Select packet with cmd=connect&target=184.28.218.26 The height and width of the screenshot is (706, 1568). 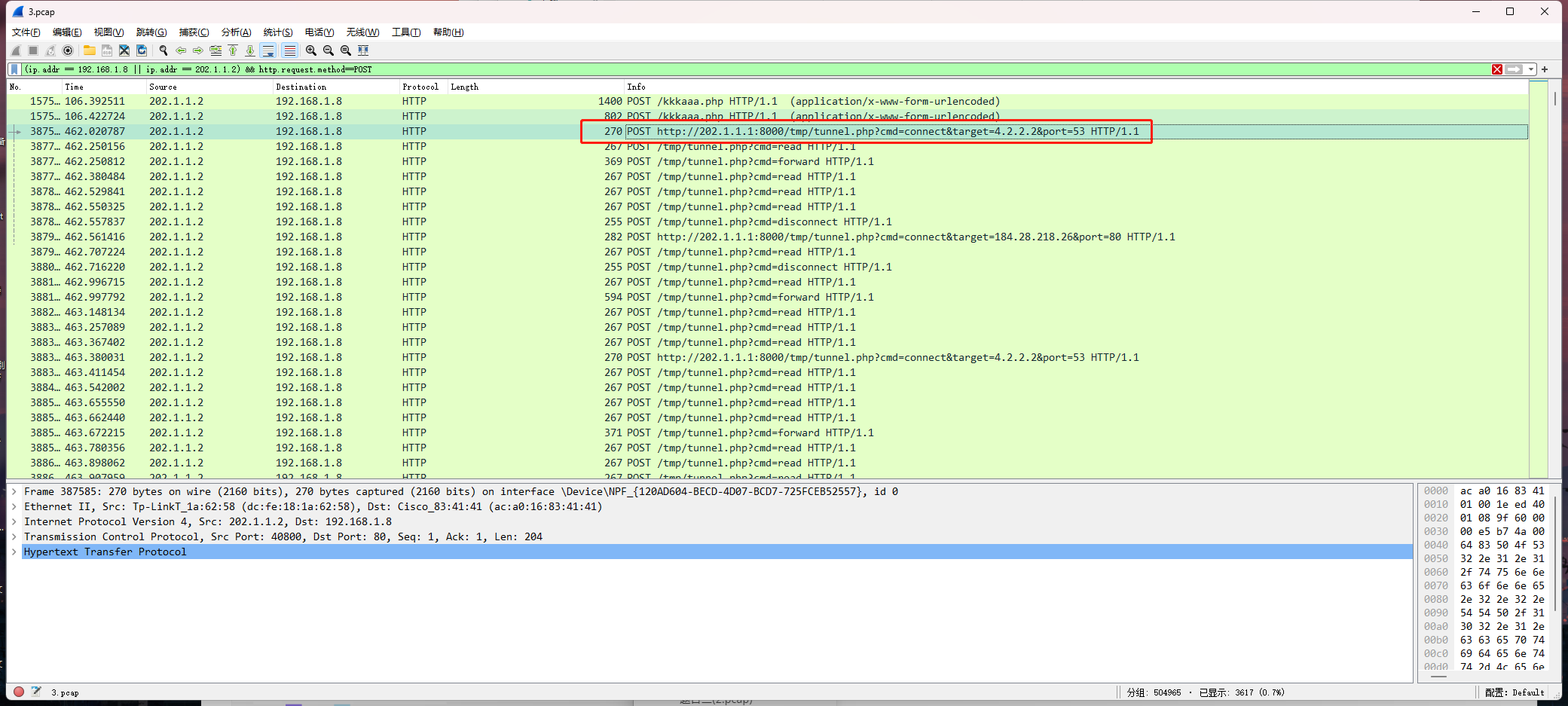tap(767, 237)
